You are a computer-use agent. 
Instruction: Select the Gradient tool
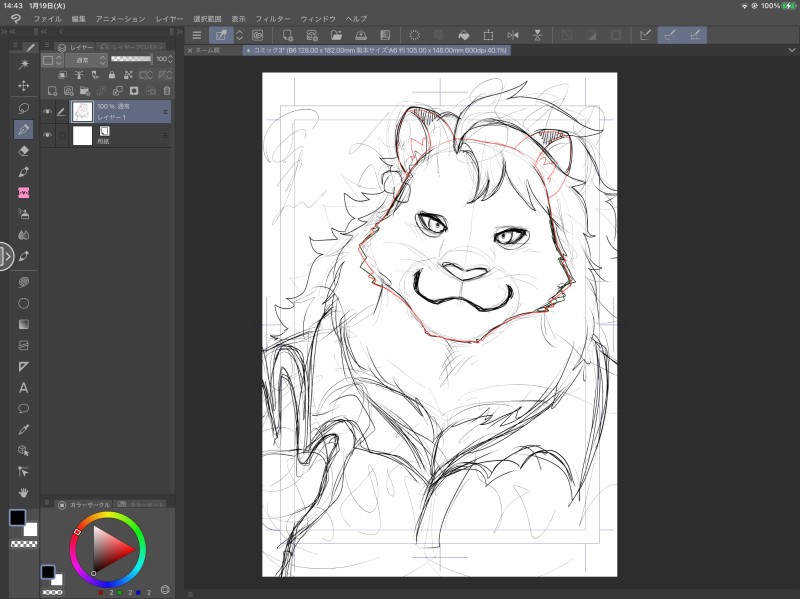click(23, 325)
